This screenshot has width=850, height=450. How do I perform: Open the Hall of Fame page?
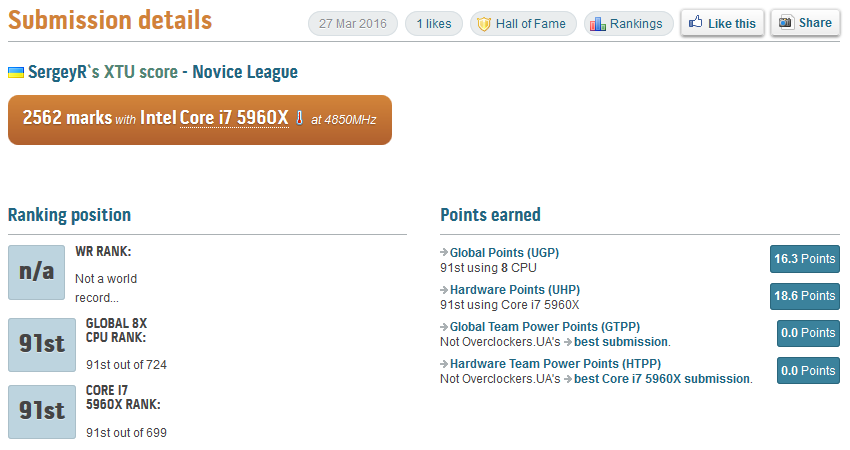[523, 24]
